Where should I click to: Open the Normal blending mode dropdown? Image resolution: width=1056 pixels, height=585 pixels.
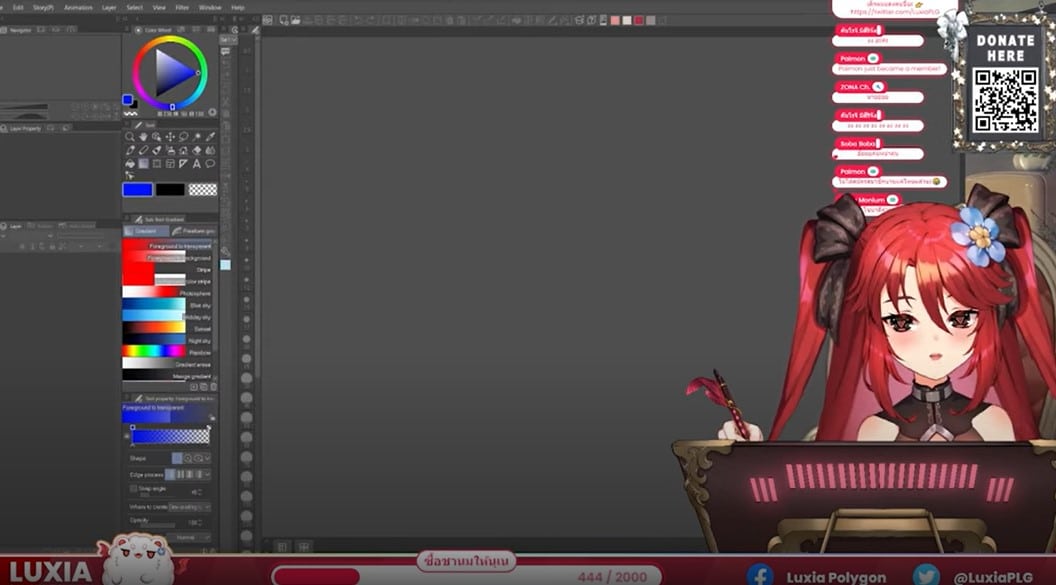190,538
